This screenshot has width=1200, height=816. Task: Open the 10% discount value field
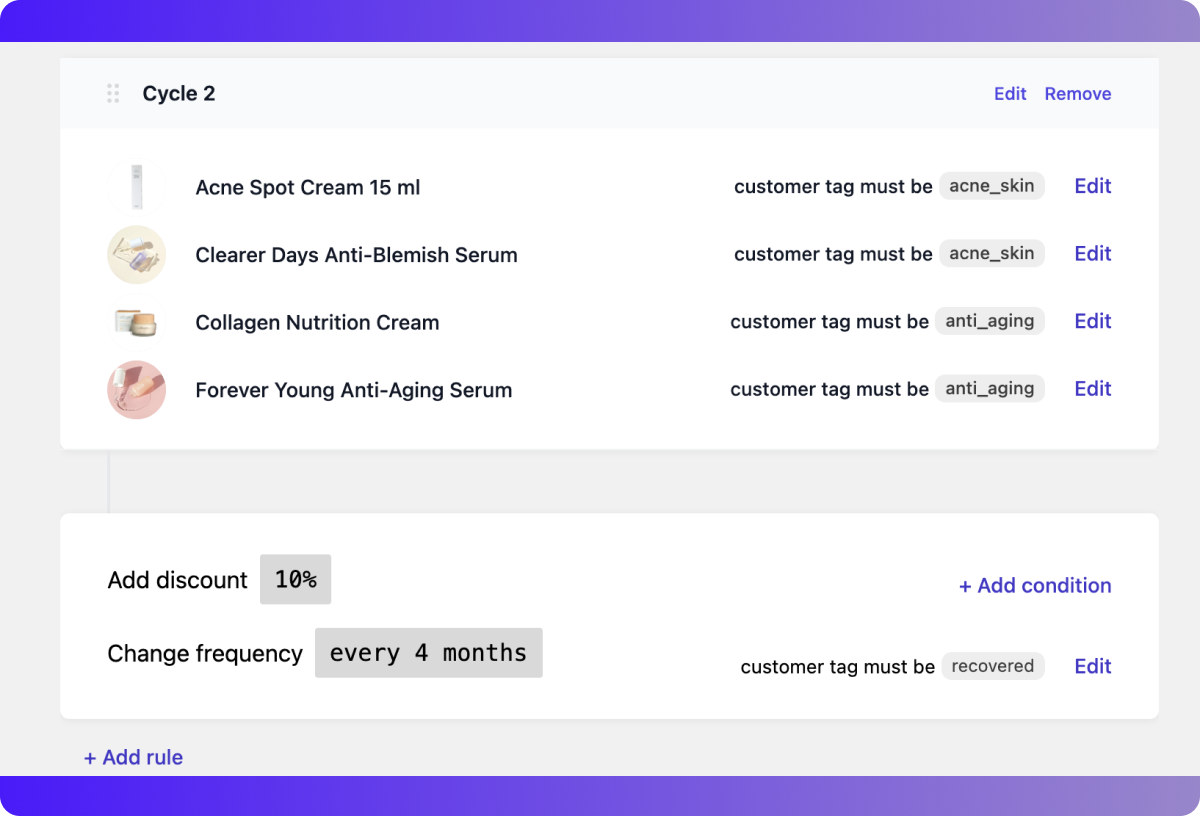tap(295, 579)
